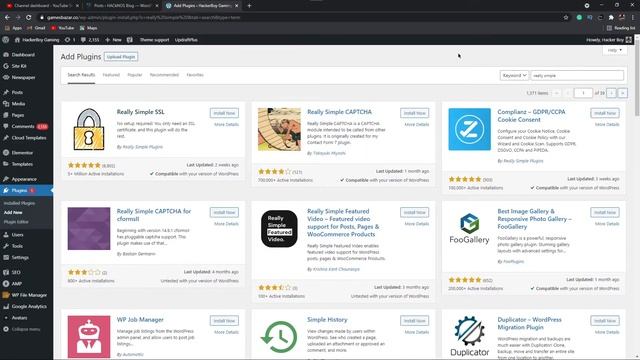Open Users in the sidebar
The width and height of the screenshot is (640, 360).
(17, 235)
